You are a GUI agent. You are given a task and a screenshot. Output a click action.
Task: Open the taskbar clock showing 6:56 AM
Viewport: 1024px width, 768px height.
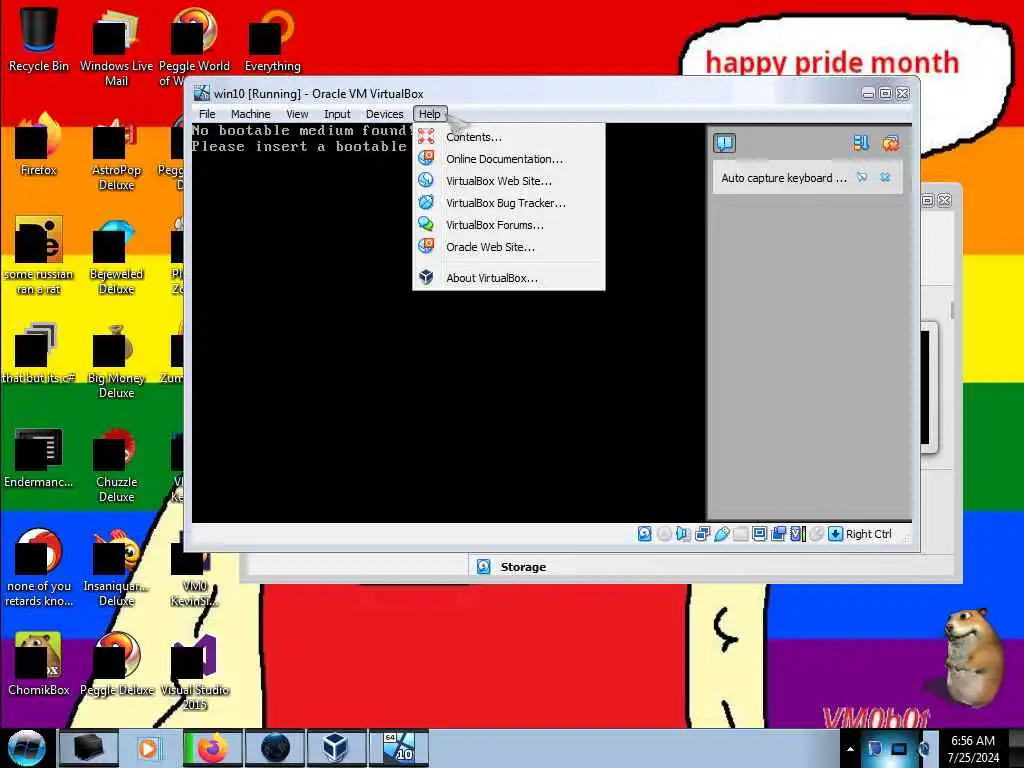point(973,749)
